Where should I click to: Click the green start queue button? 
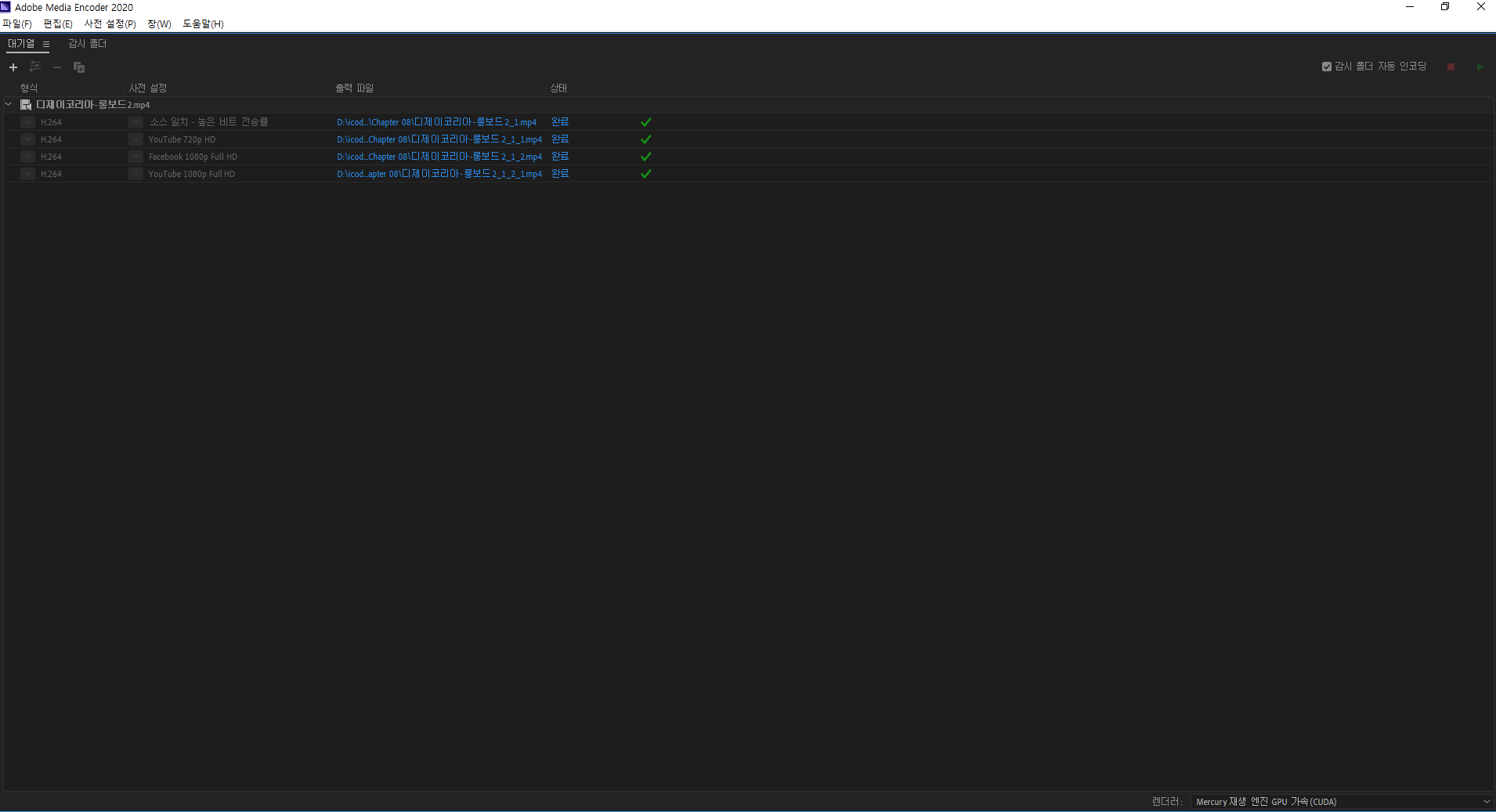[x=1480, y=67]
